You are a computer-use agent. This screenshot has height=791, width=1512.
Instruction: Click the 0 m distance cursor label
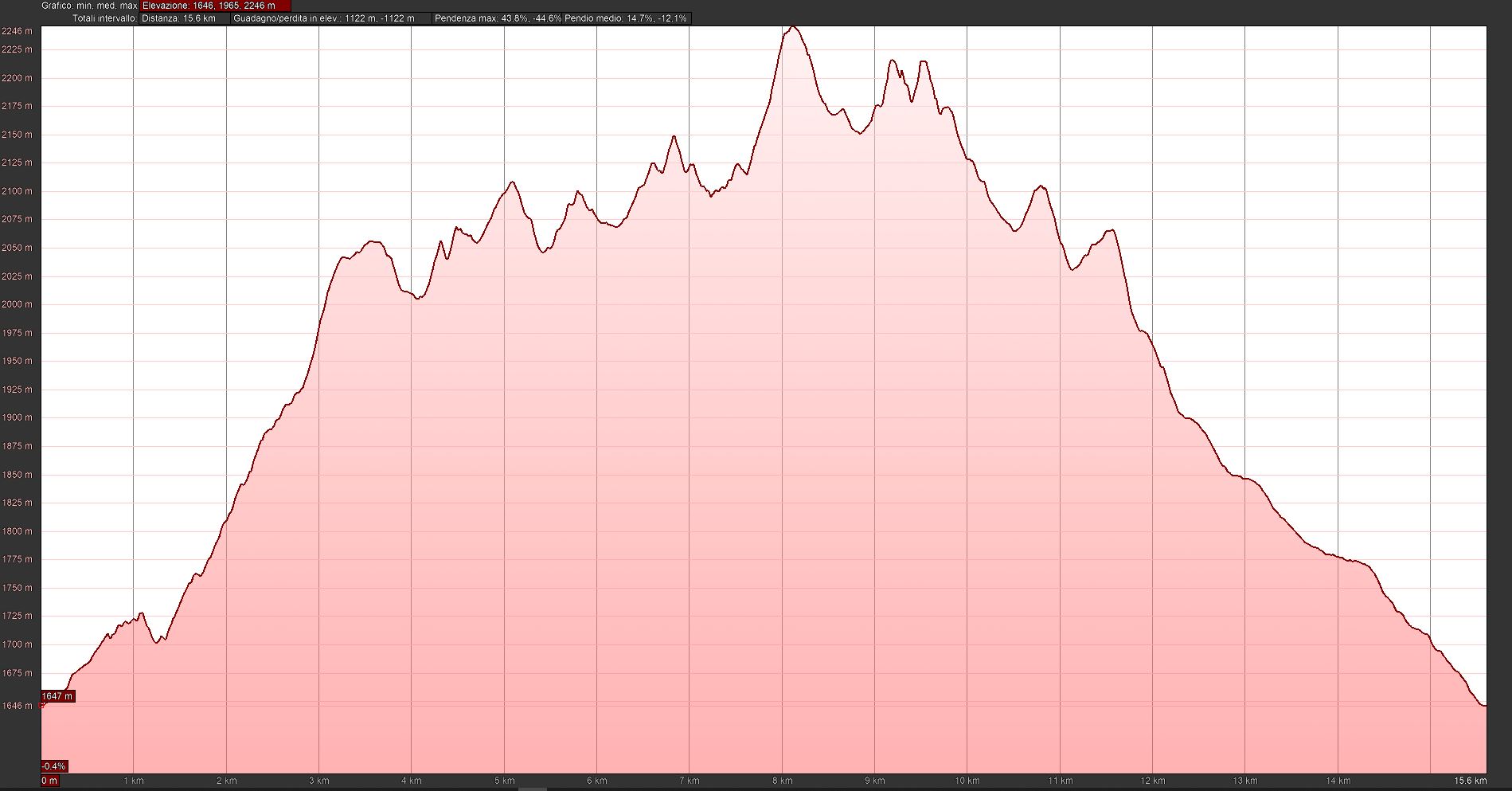(49, 781)
